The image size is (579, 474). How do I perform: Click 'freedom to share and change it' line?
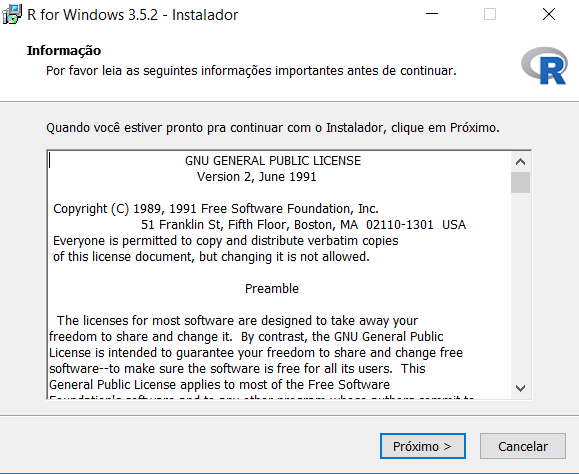[x=246, y=337]
